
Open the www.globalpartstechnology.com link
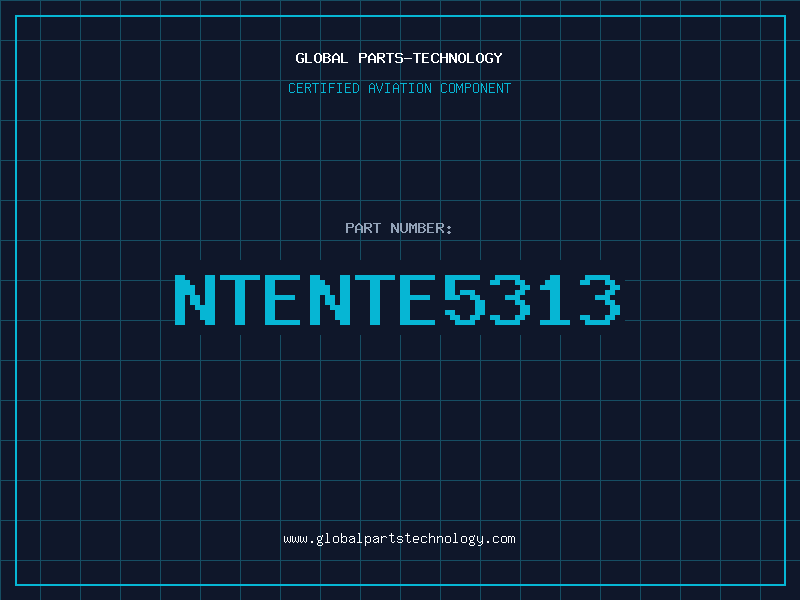pyautogui.click(x=399, y=539)
